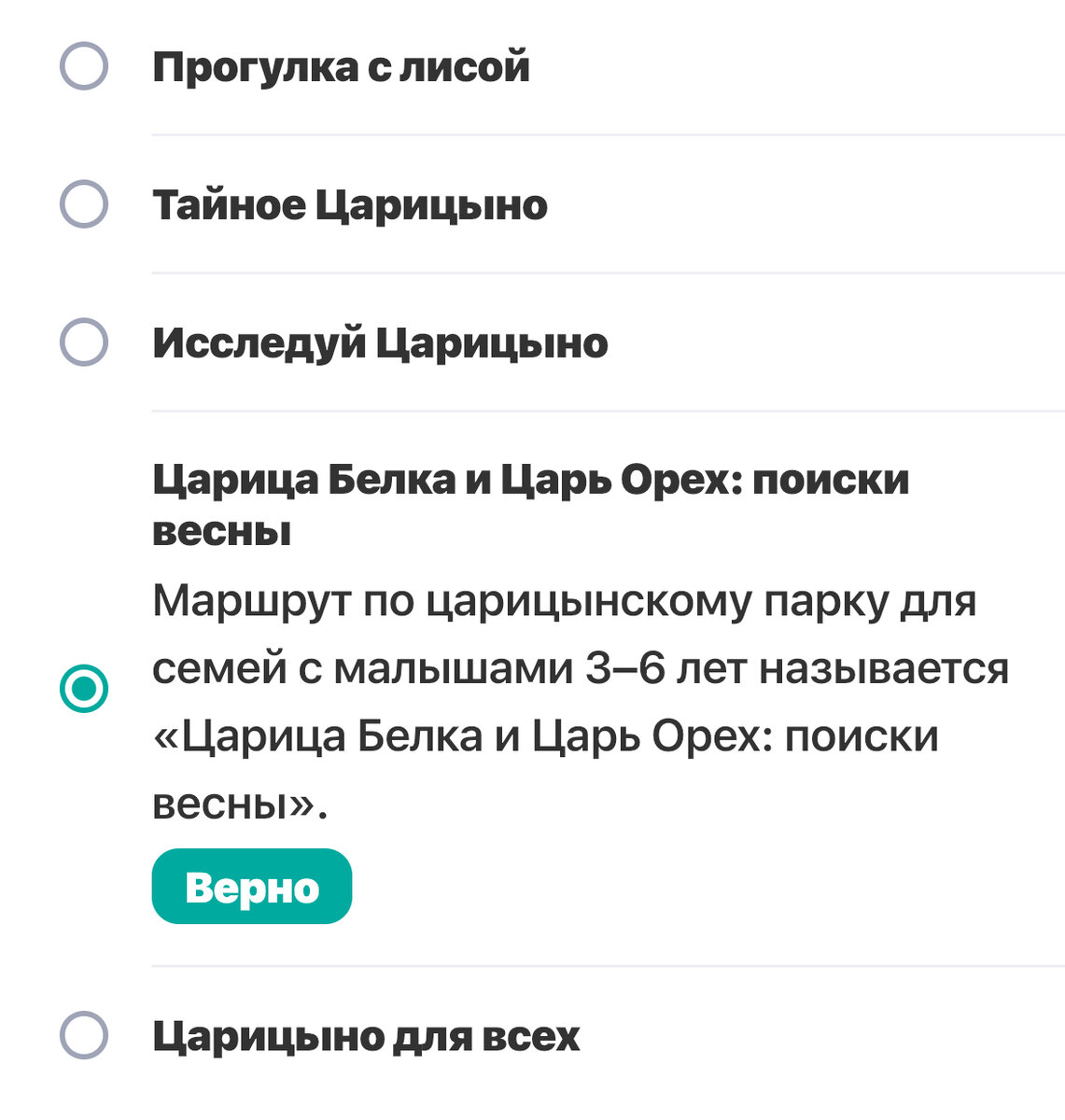1065x1120 pixels.
Task: Select the Царицыно для всех radio button
Action: (84, 1033)
